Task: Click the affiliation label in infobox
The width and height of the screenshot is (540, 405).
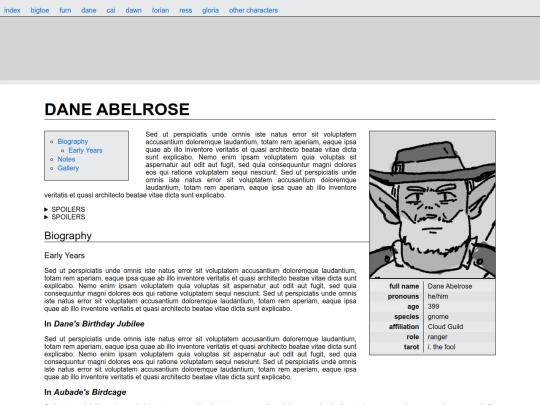Action: point(404,326)
